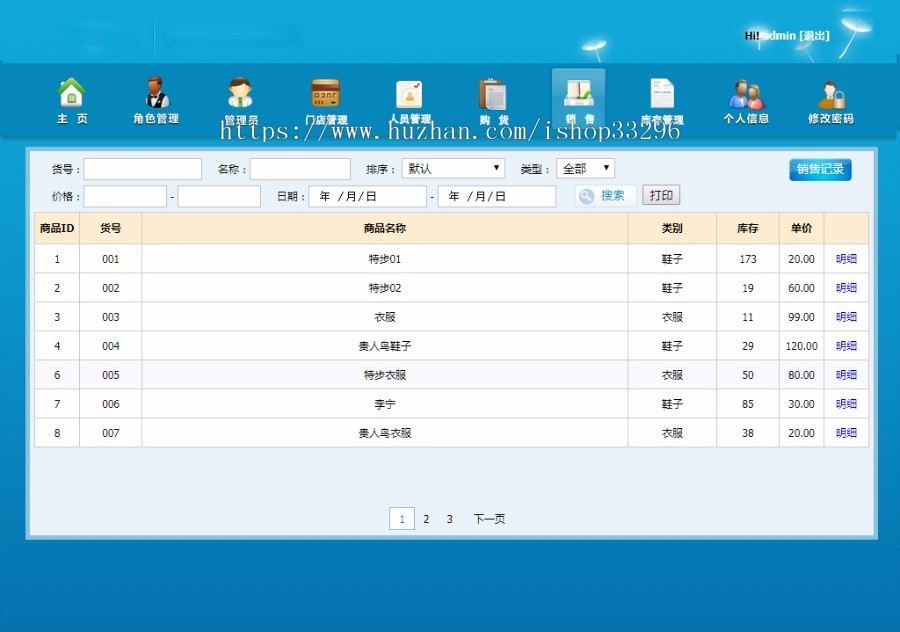Click the 修改密码 change password icon
This screenshot has width=900, height=632.
(x=830, y=98)
